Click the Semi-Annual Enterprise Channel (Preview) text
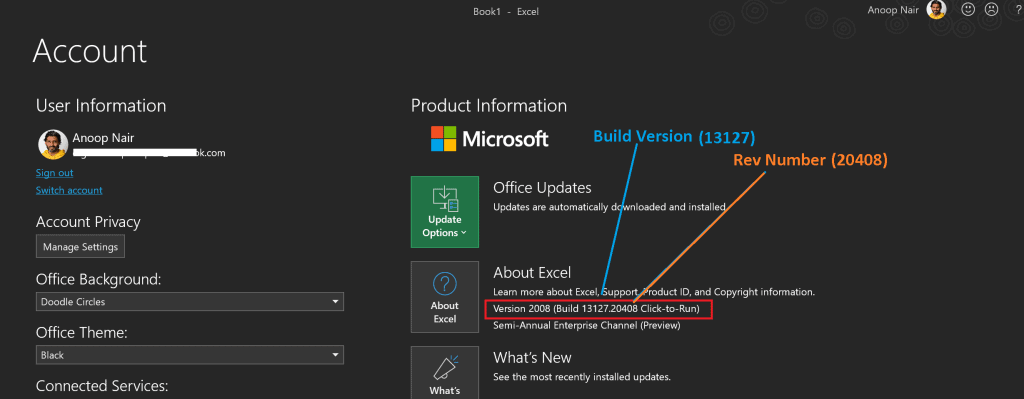This screenshot has width=1024, height=399. click(x=586, y=325)
